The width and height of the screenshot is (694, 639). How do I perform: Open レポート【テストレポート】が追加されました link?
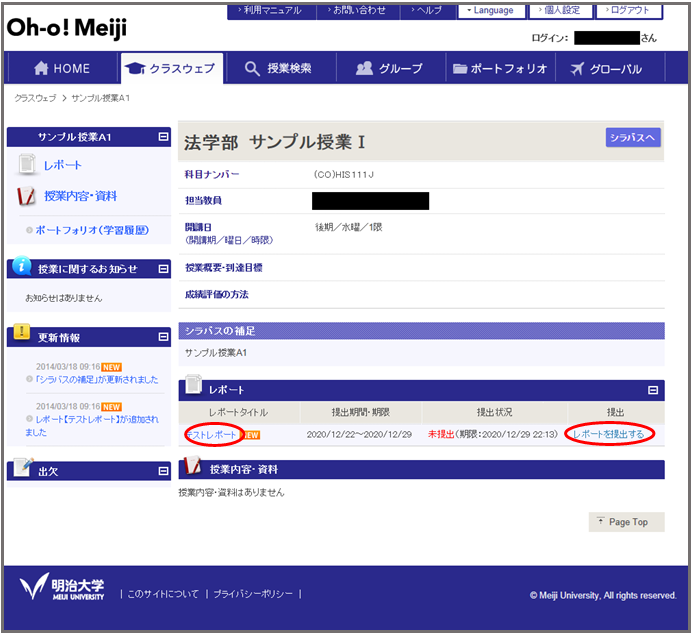click(92, 425)
